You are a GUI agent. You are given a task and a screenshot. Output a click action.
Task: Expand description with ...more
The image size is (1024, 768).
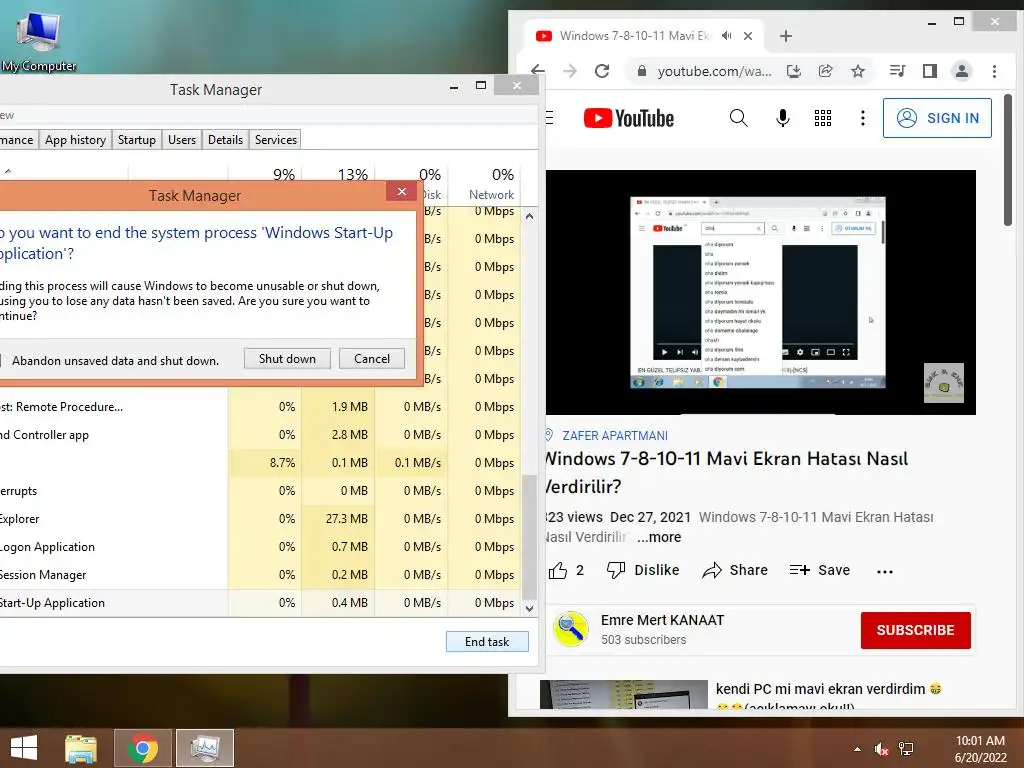[x=659, y=537]
